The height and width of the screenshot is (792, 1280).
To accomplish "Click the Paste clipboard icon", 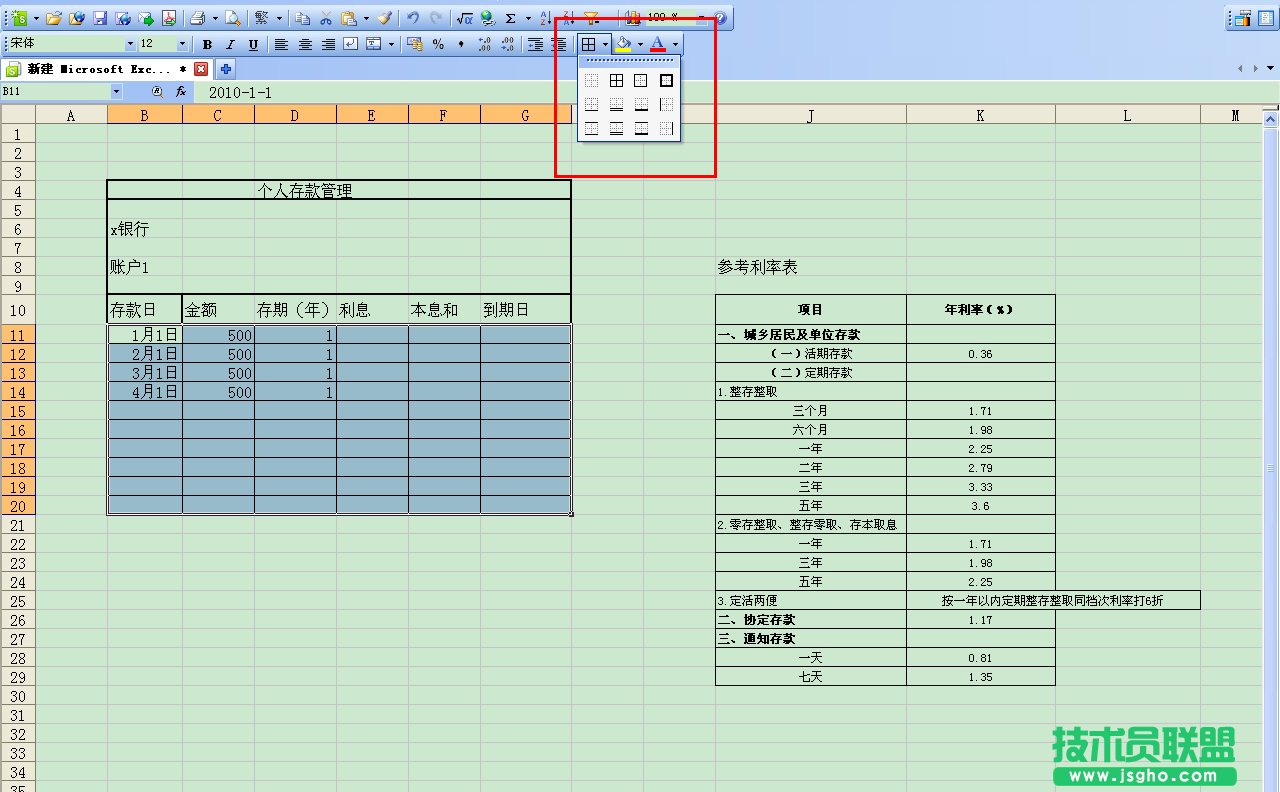I will pyautogui.click(x=349, y=17).
